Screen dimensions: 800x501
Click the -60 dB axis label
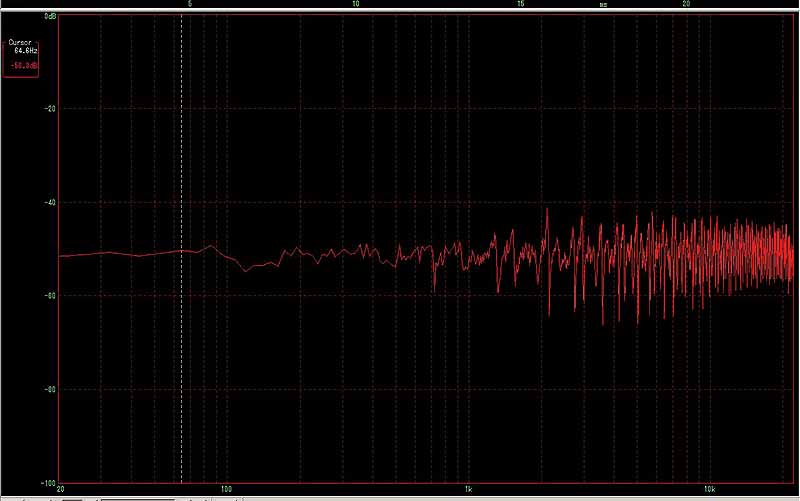tap(48, 295)
